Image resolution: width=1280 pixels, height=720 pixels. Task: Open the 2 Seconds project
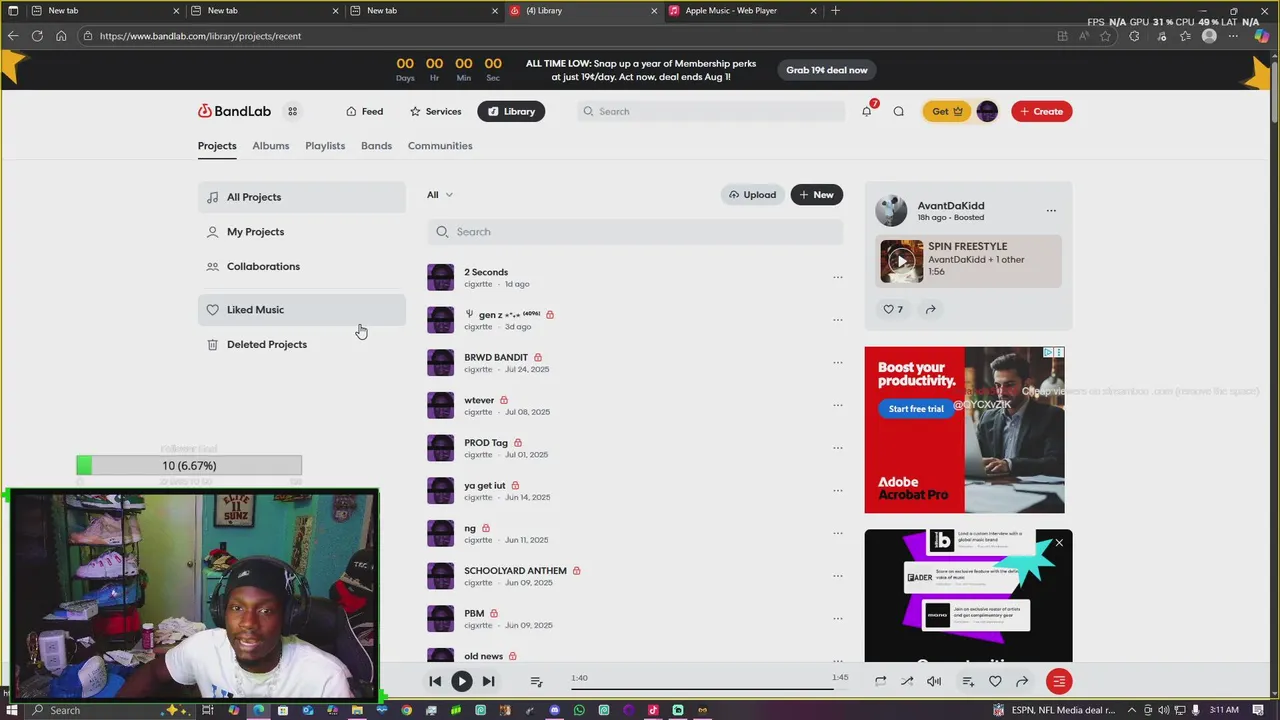tap(486, 272)
